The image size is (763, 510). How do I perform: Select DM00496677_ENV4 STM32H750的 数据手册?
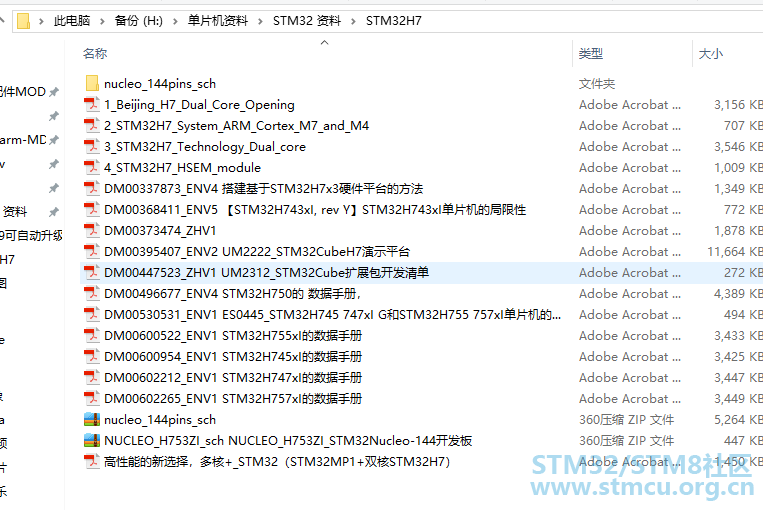233,293
